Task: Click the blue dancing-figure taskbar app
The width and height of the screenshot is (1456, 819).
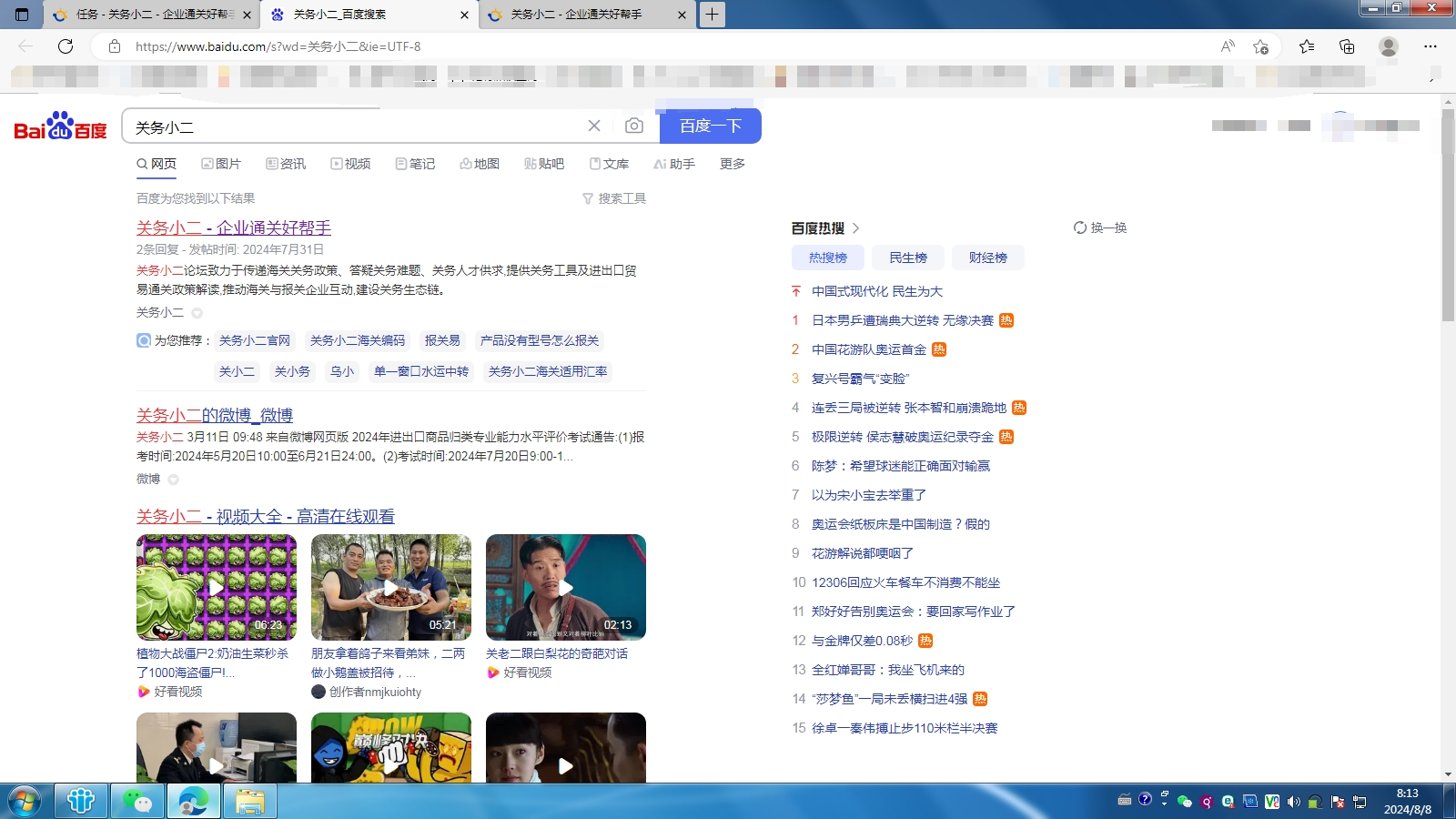Action: [81, 802]
